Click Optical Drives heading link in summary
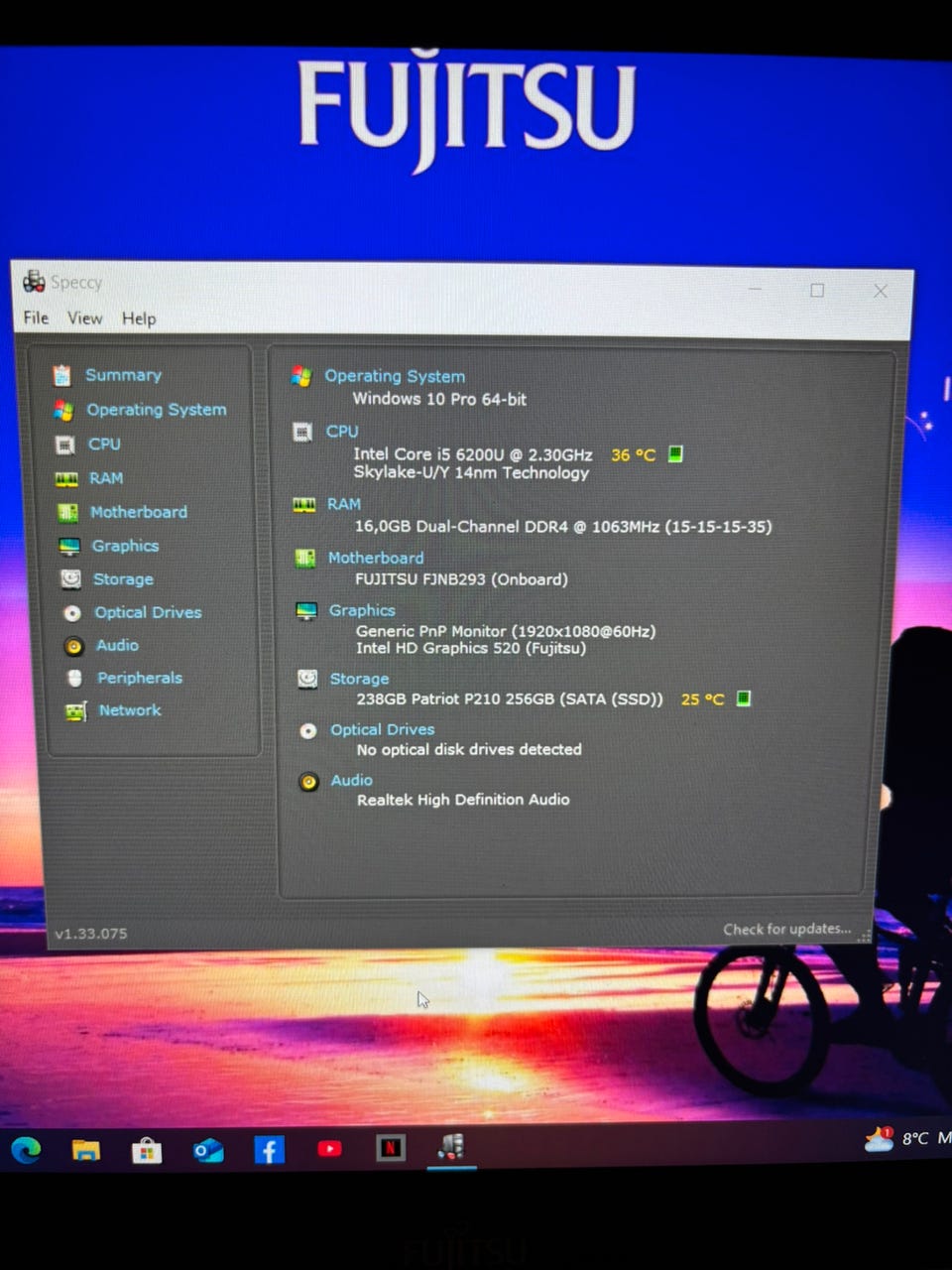Image resolution: width=952 pixels, height=1270 pixels. 383,729
